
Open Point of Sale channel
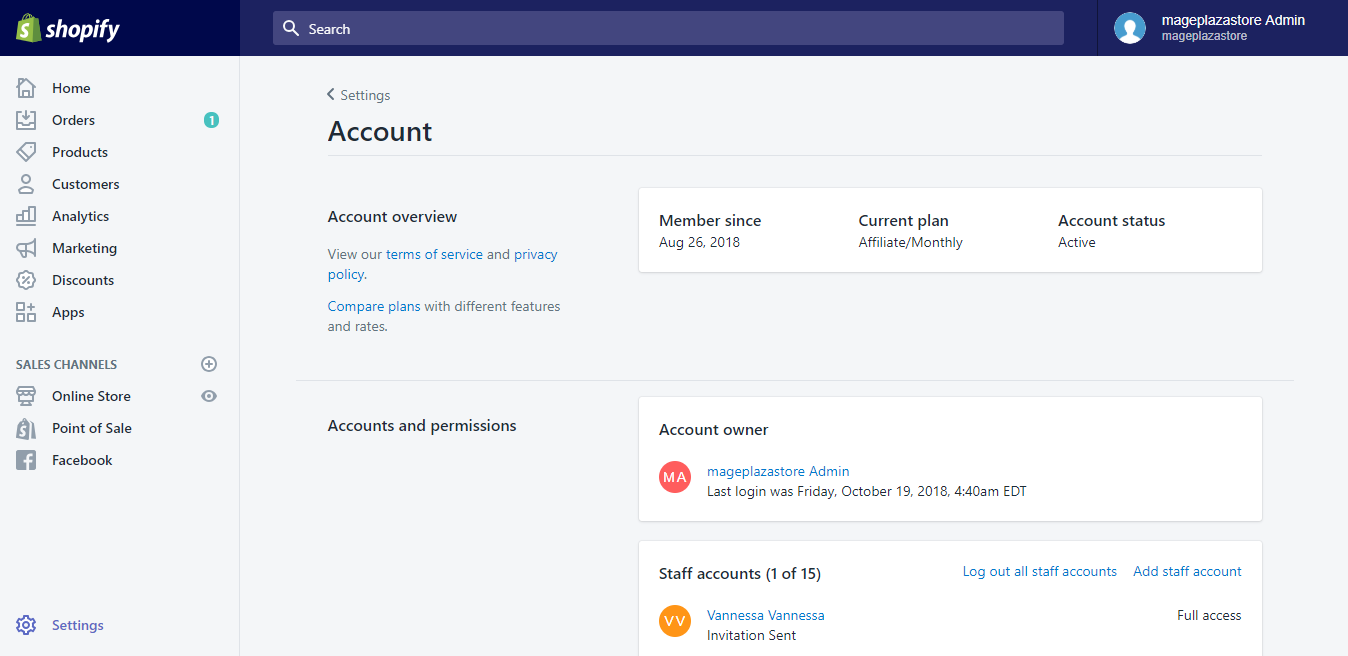tap(92, 428)
